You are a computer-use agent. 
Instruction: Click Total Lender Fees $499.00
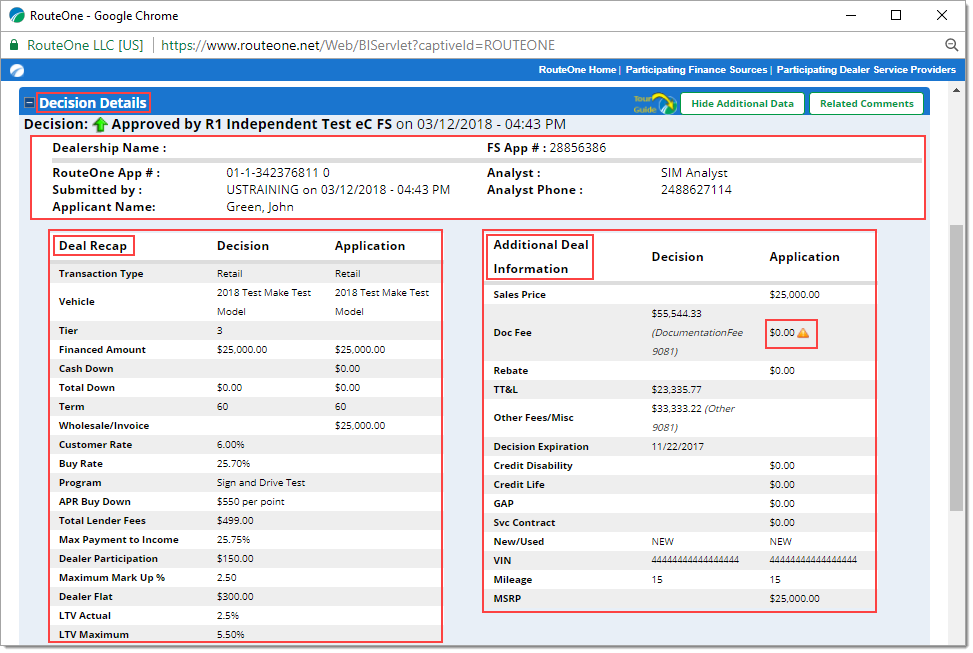(x=235, y=521)
